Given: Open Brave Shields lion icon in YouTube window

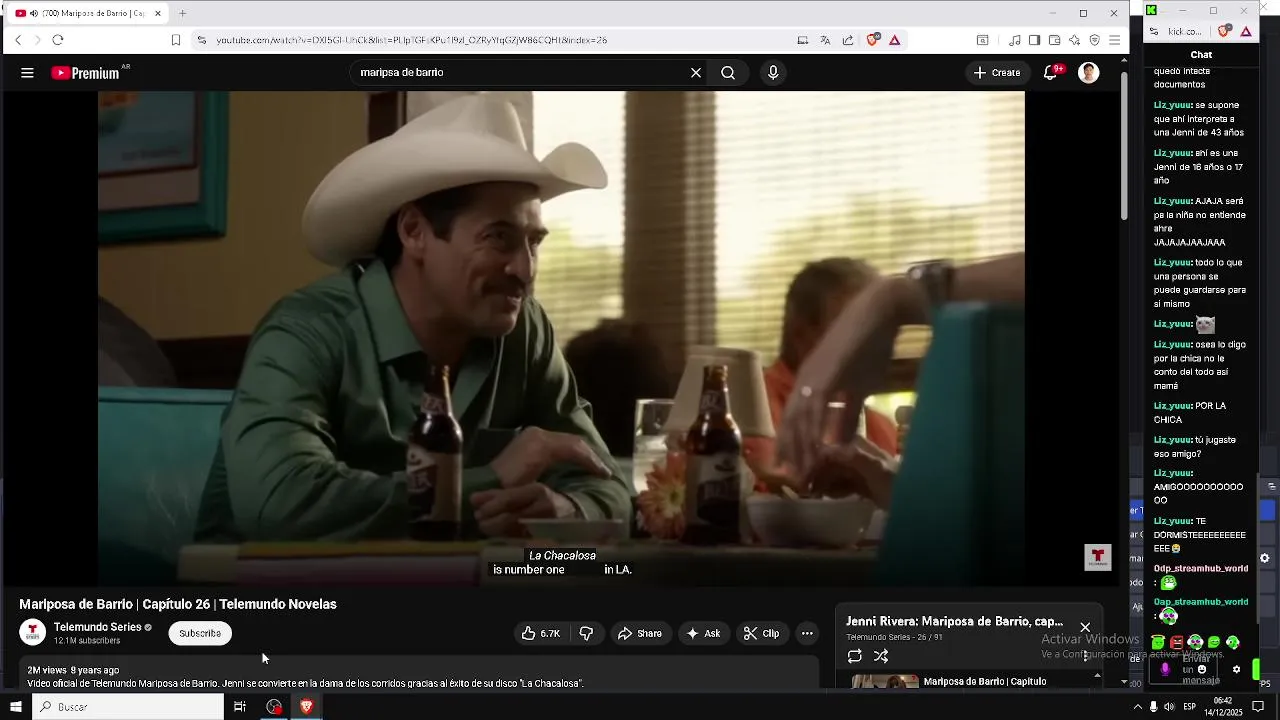Looking at the screenshot, I should pyautogui.click(x=873, y=40).
